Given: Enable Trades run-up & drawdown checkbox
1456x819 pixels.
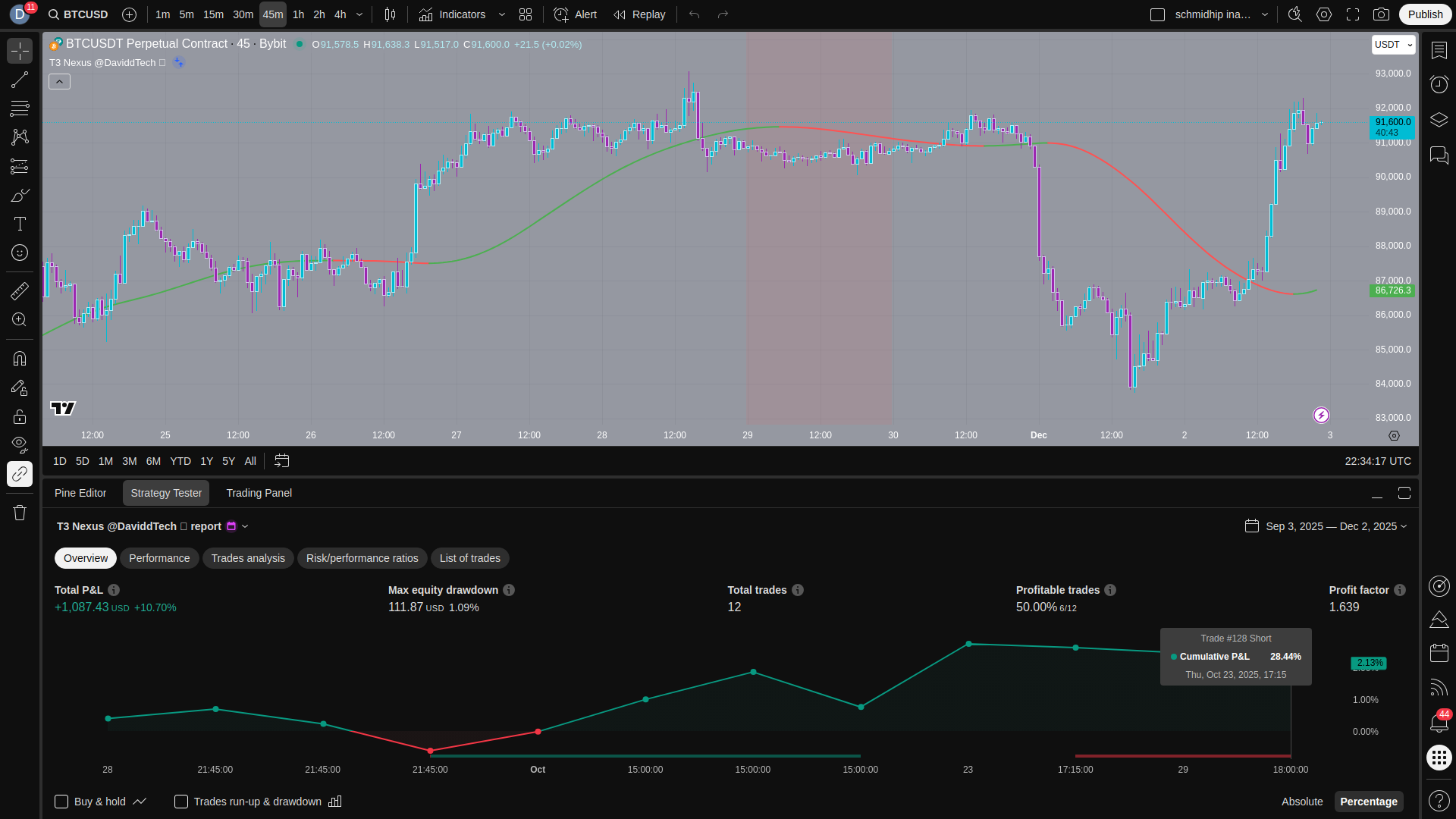Looking at the screenshot, I should click(x=181, y=802).
